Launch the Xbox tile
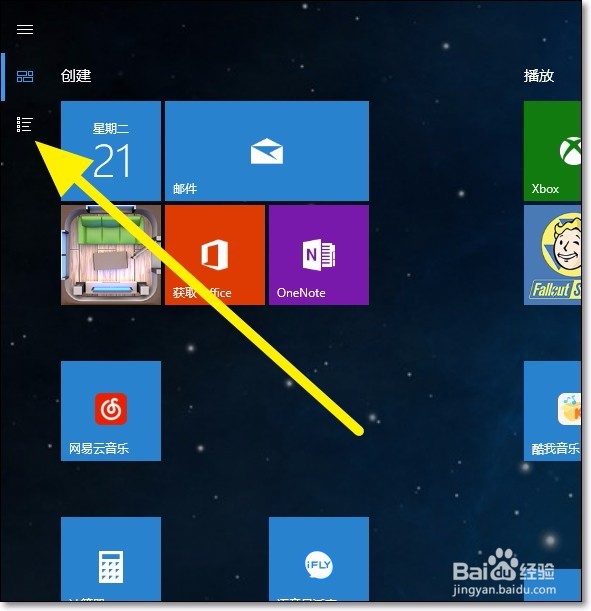This screenshot has width=591, height=611. coord(552,151)
